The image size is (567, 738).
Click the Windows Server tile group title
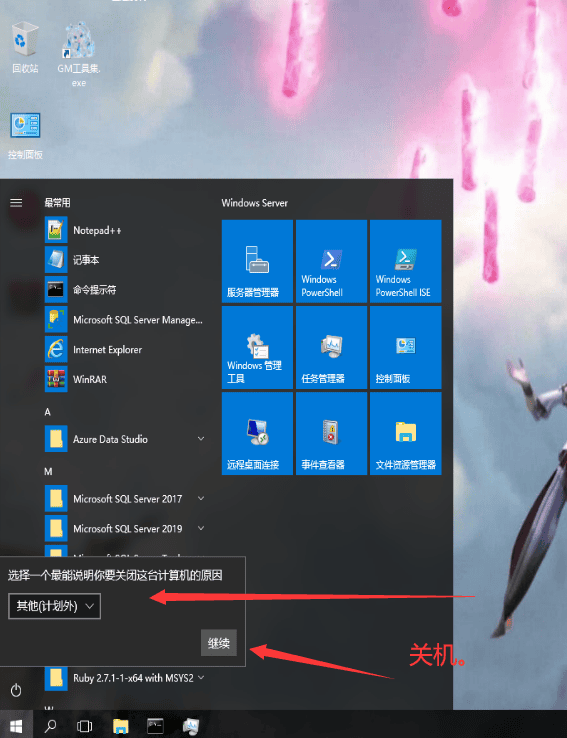click(x=255, y=203)
